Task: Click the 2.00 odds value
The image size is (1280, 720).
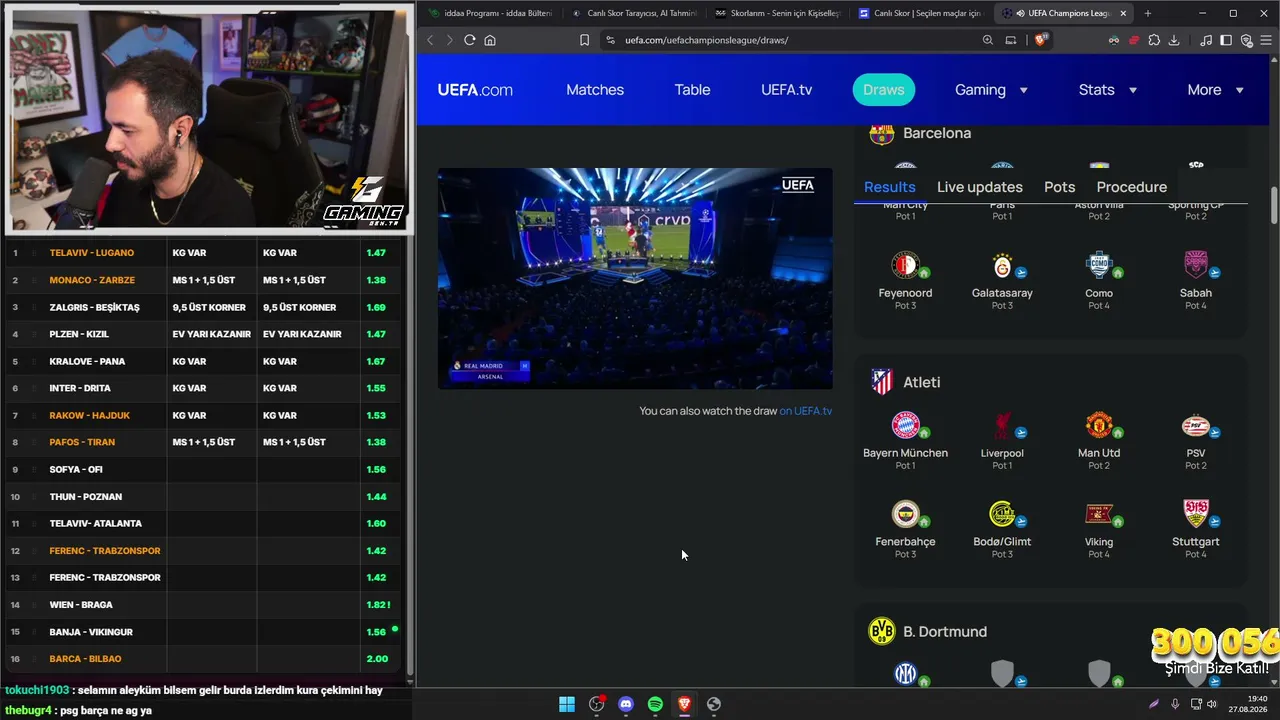Action: point(377,659)
